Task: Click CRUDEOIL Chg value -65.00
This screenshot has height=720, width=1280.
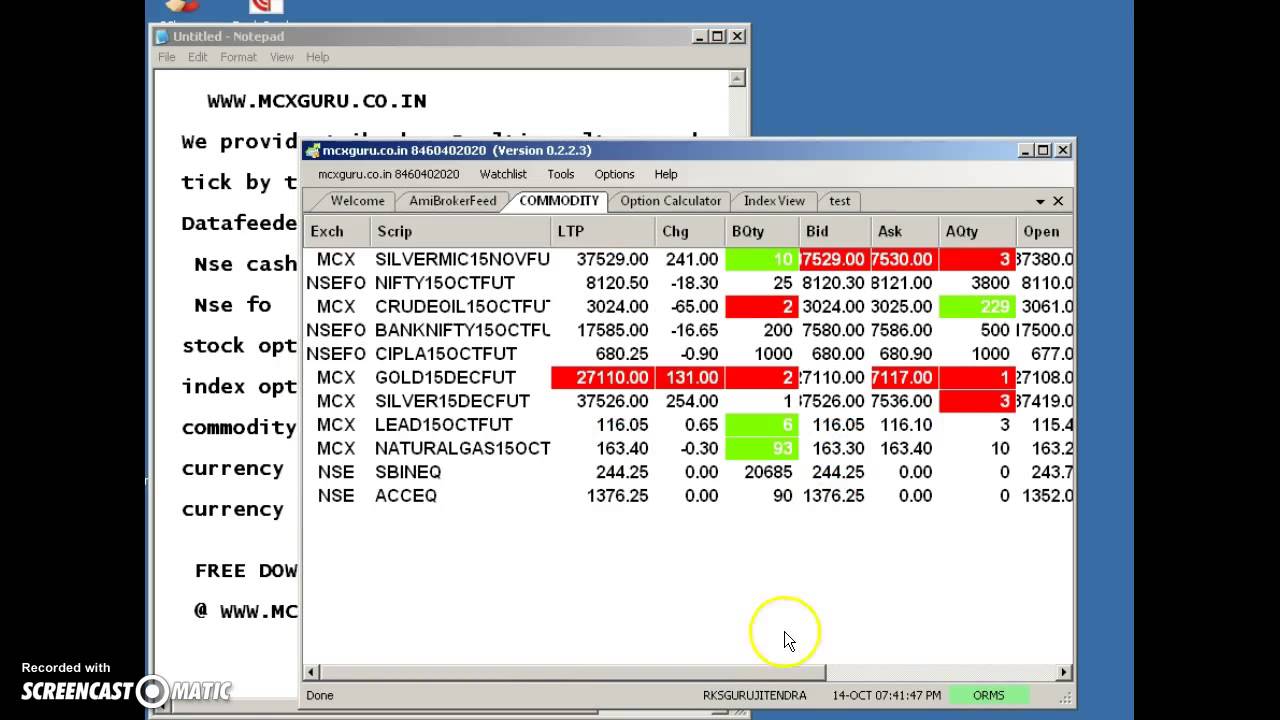Action: click(x=694, y=306)
